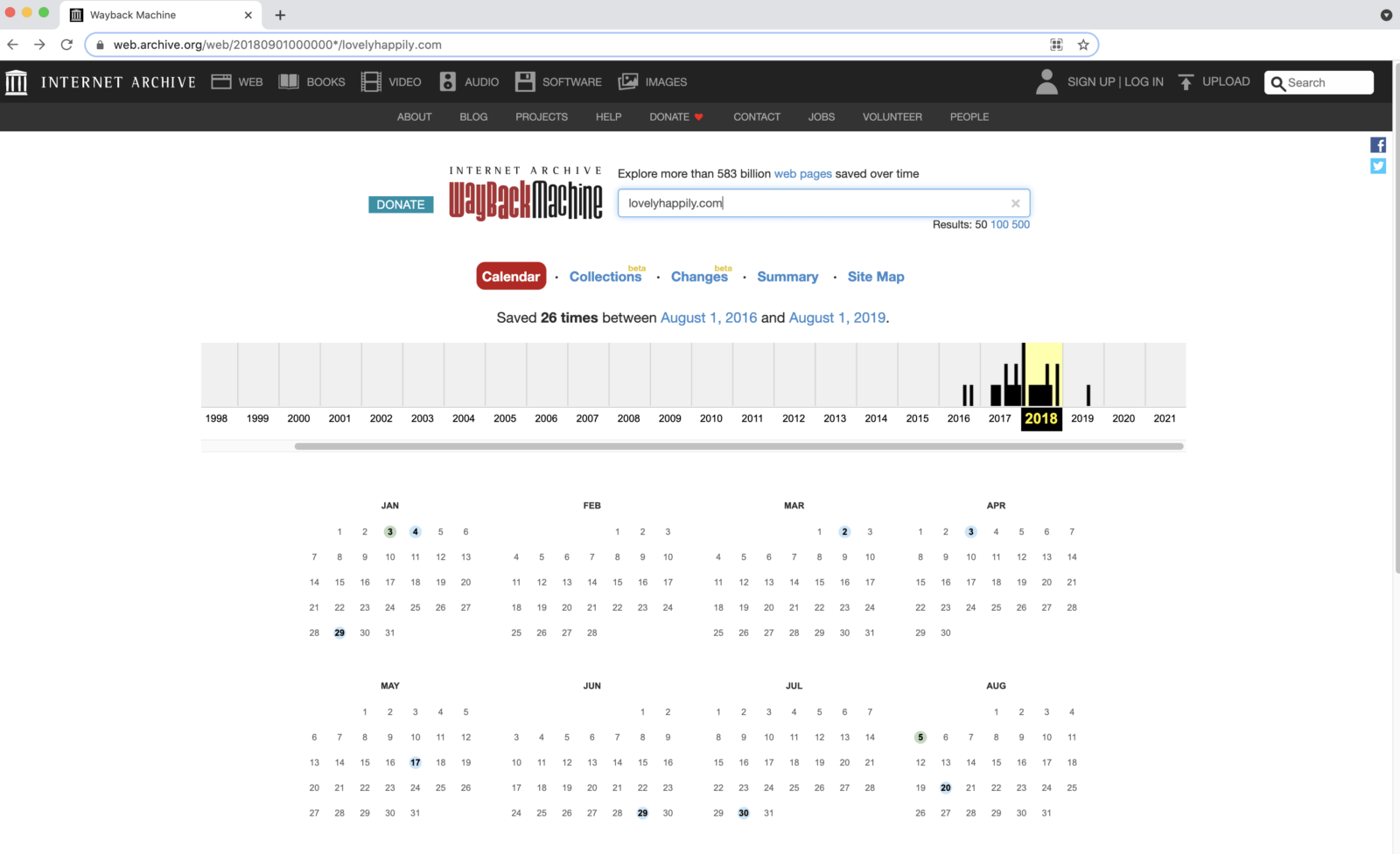Open the VOLUNTEER menu item
The image size is (1400, 854).
coord(892,117)
